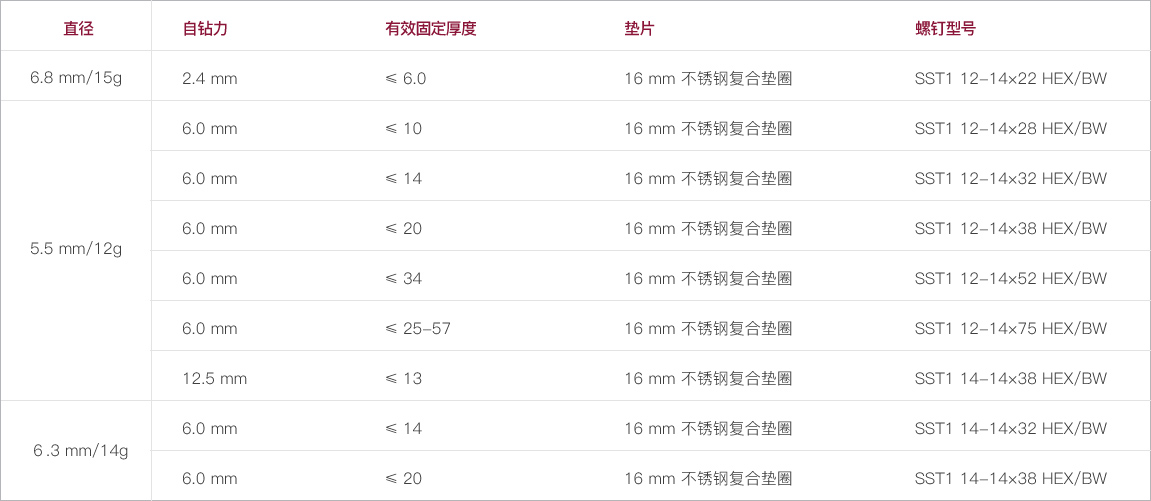Click the ≤ 25-57 thickness cell

tap(418, 329)
